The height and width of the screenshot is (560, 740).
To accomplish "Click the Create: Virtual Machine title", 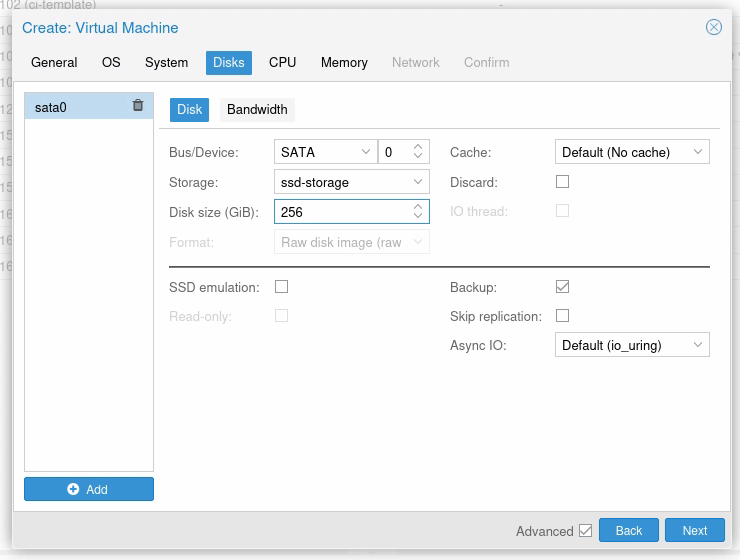I will [100, 28].
